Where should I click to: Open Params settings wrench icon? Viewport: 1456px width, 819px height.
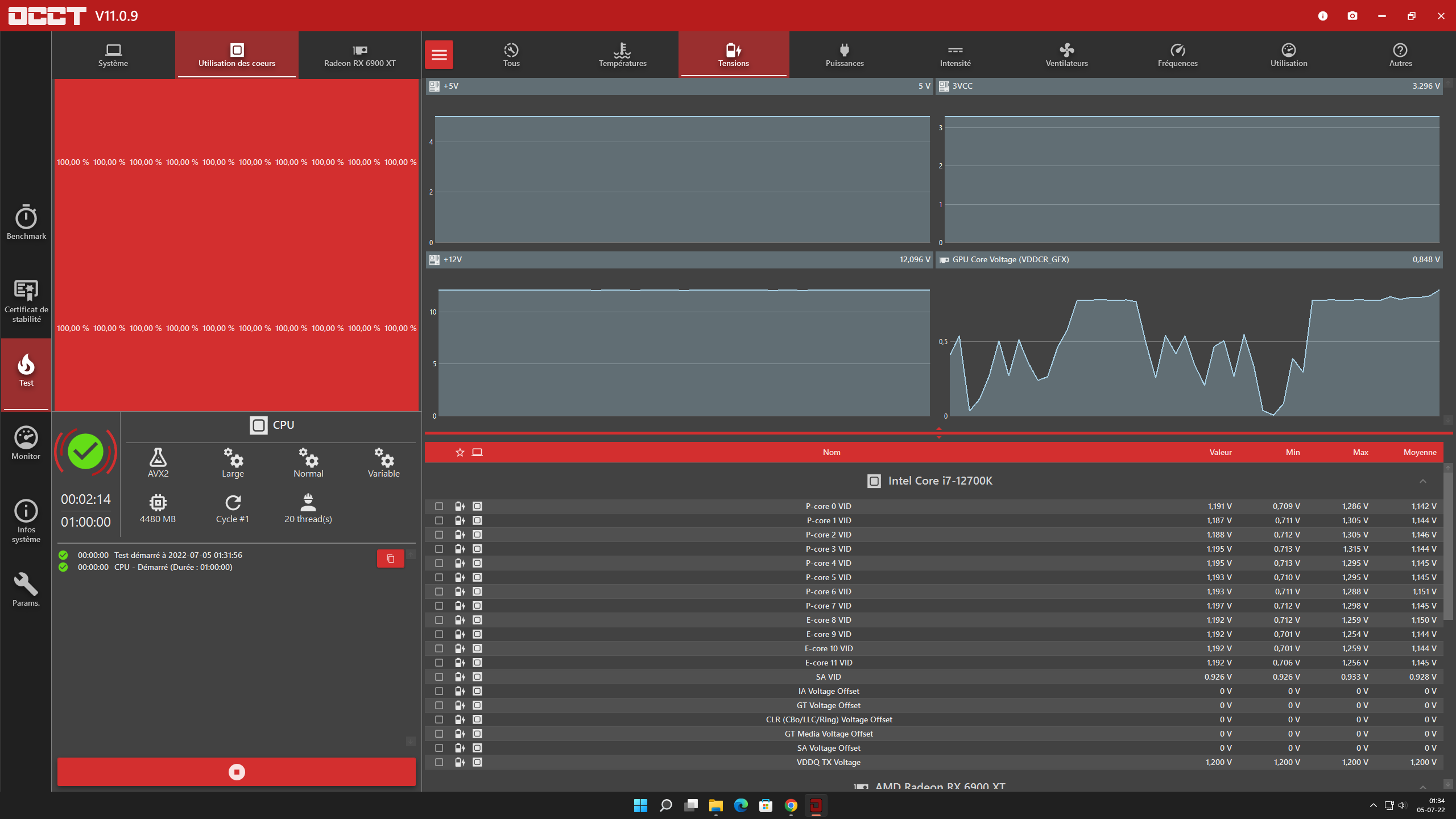tap(26, 590)
